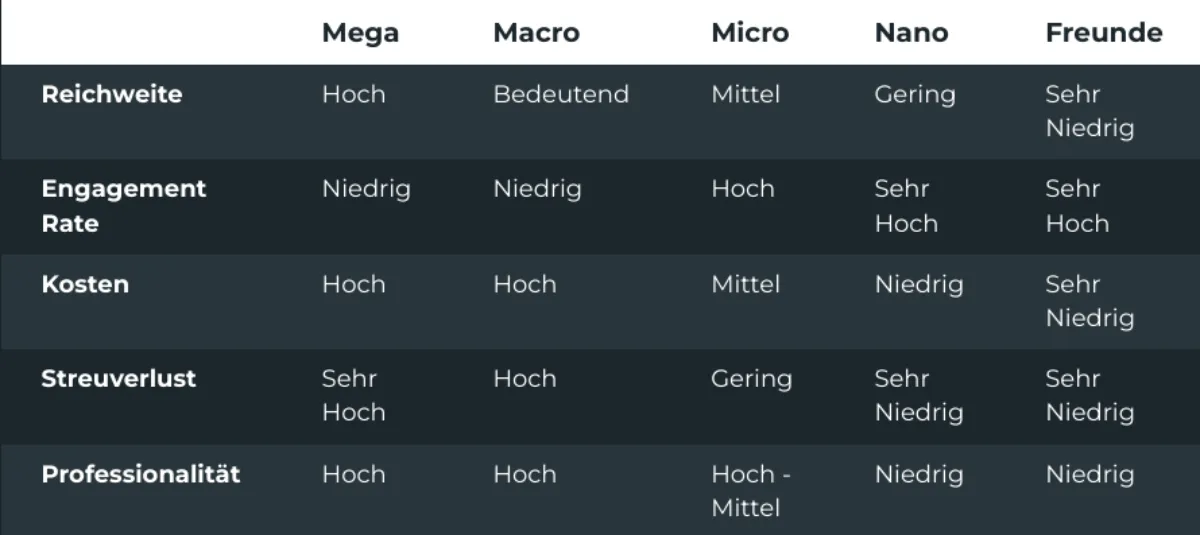Select the Engagement Rate row label
1200x535 pixels.
[124, 206]
